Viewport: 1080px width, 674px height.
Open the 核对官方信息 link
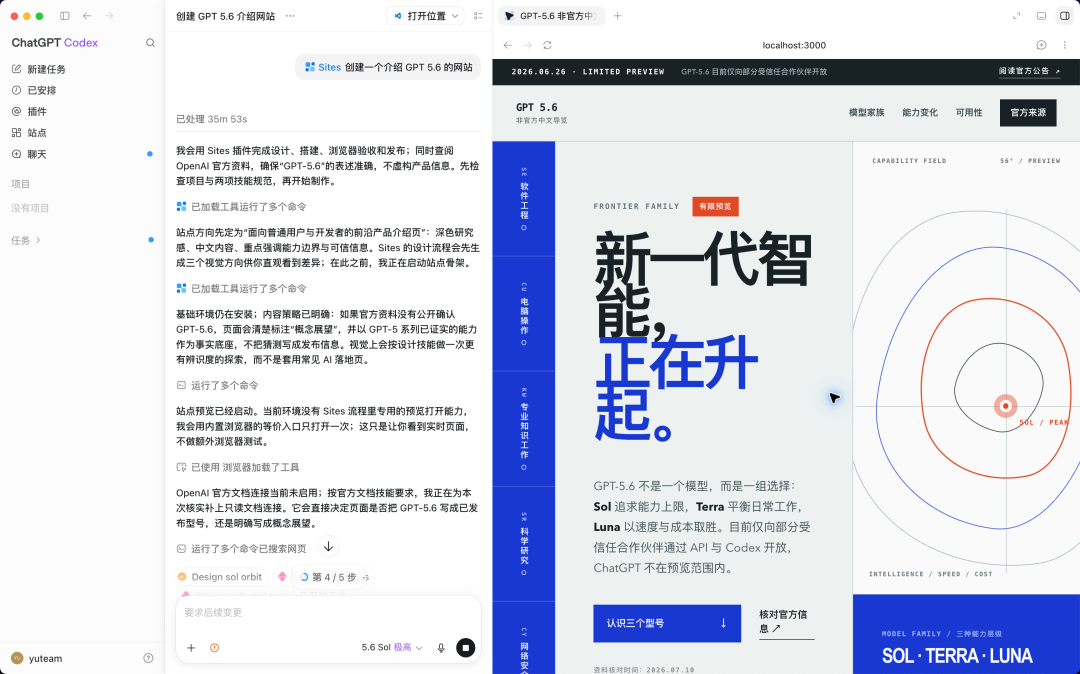785,622
